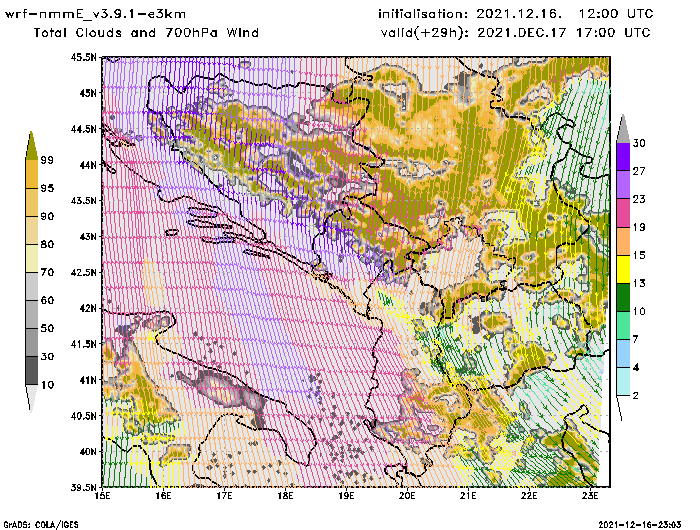This screenshot has width=700, height=530.
Task: Pick the light purple 23–27 wind swatch
Action: point(623,185)
